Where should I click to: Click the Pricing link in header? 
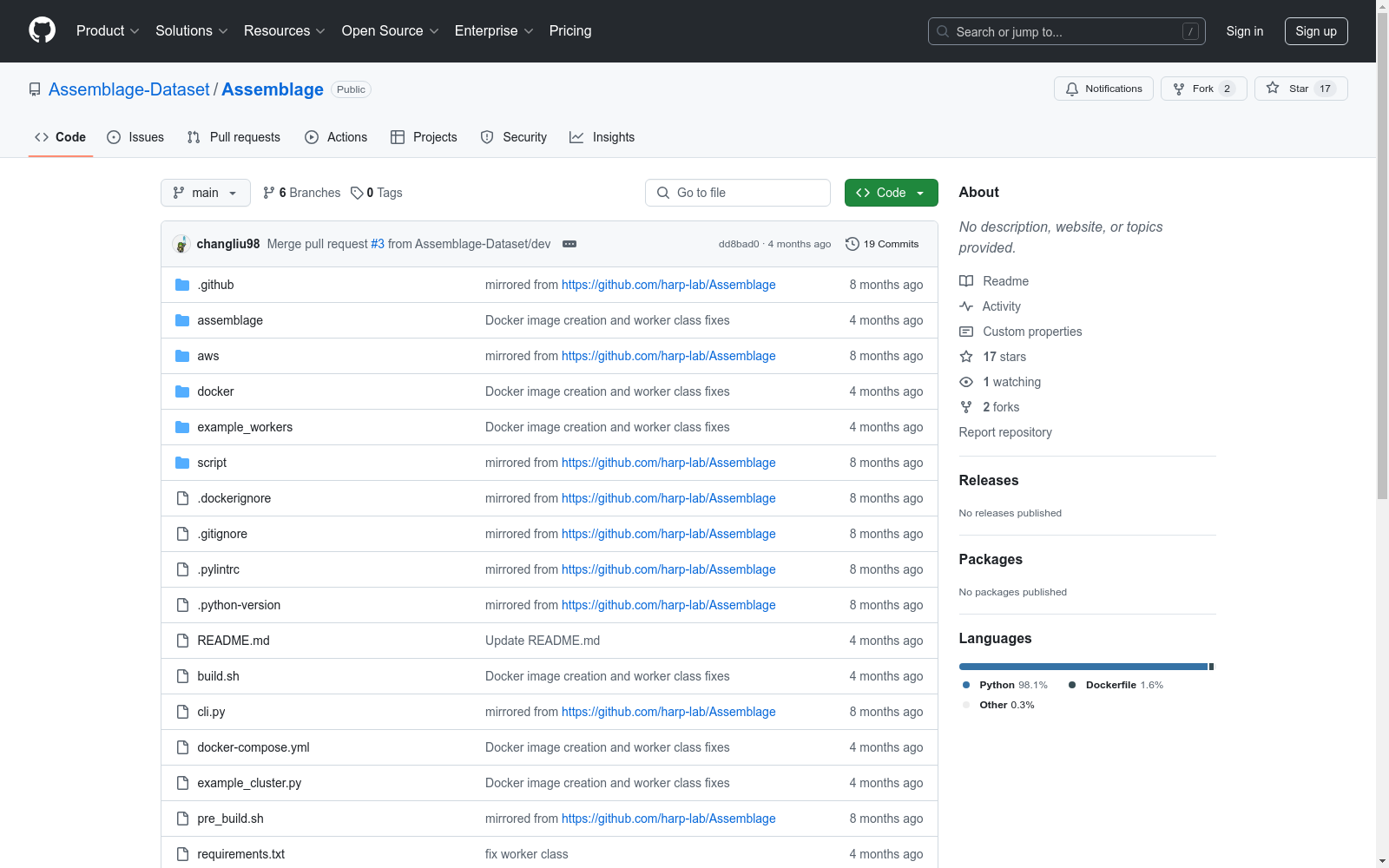(x=570, y=31)
